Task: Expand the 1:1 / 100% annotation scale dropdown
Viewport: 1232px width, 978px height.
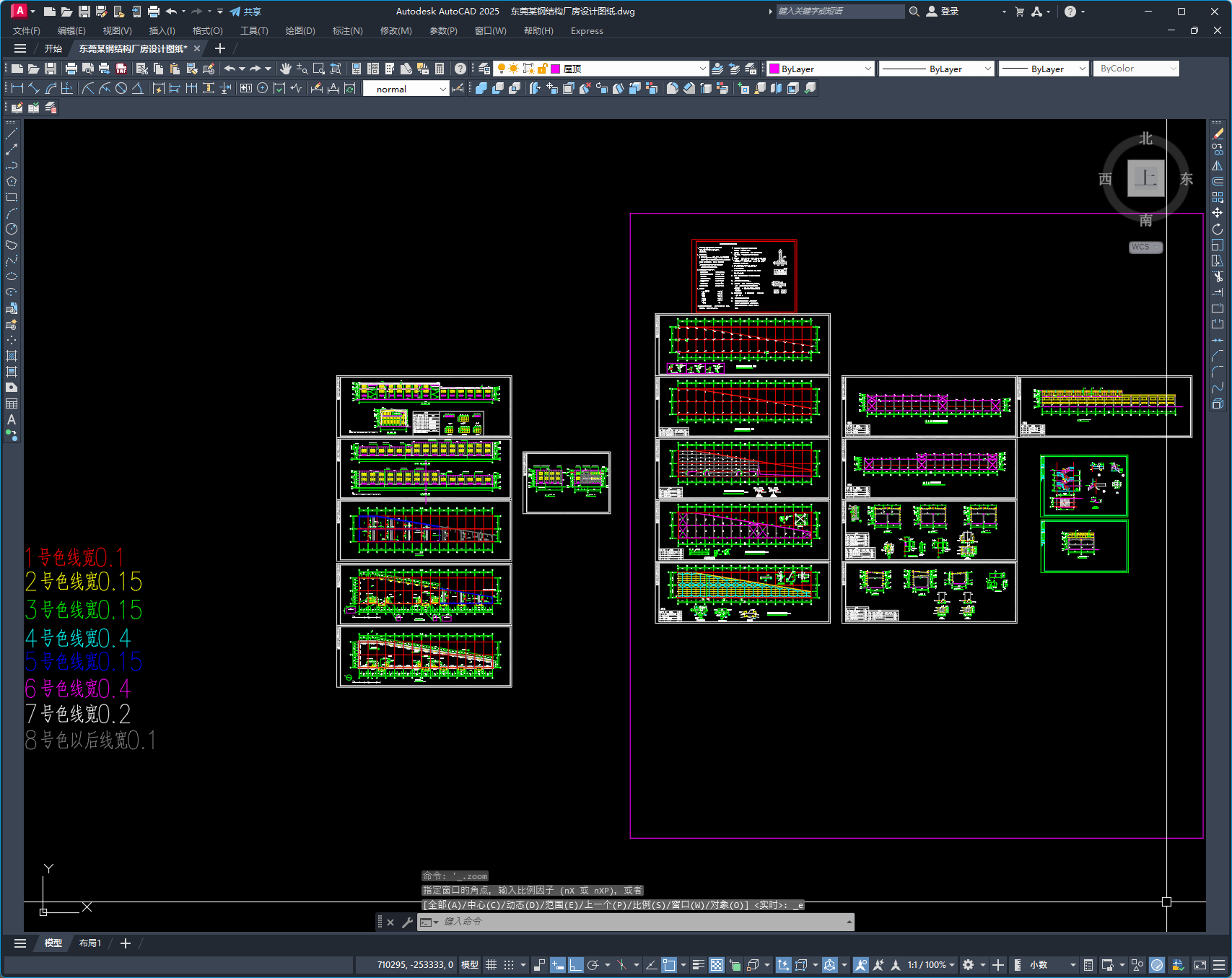Action: point(952,965)
